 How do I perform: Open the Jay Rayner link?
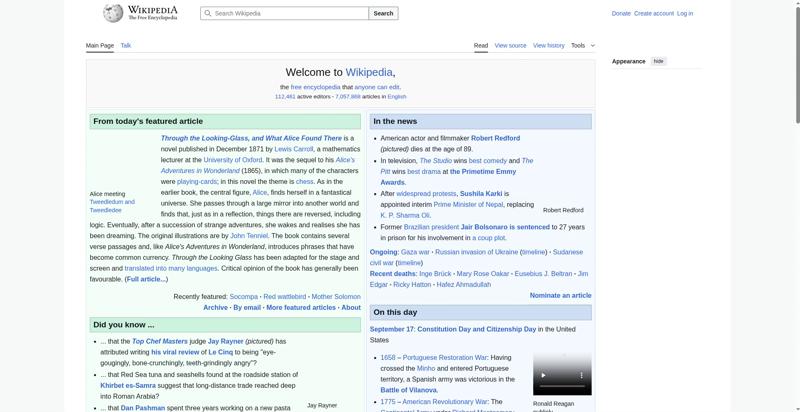tap(226, 341)
